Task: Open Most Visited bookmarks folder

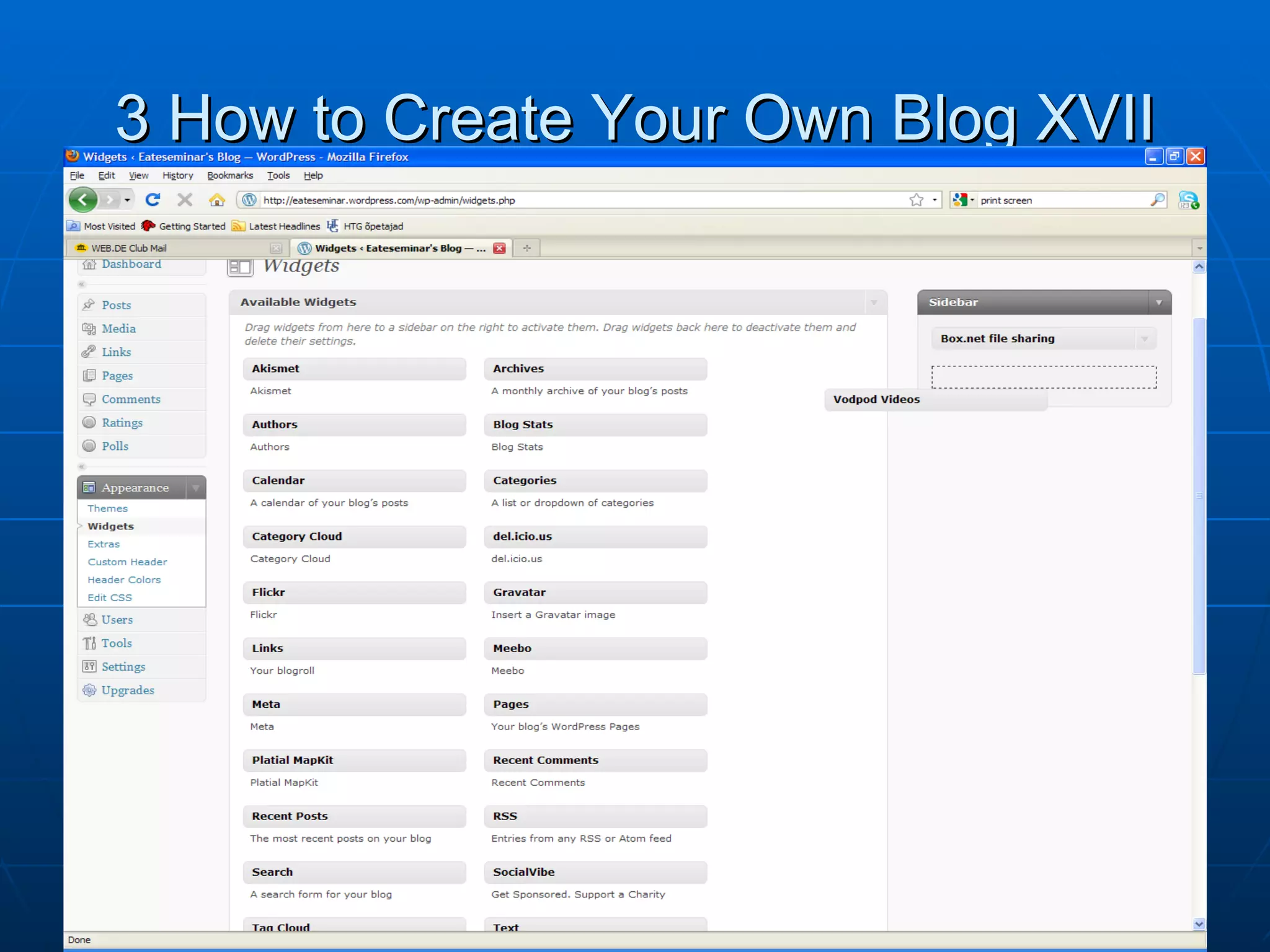Action: tap(101, 226)
